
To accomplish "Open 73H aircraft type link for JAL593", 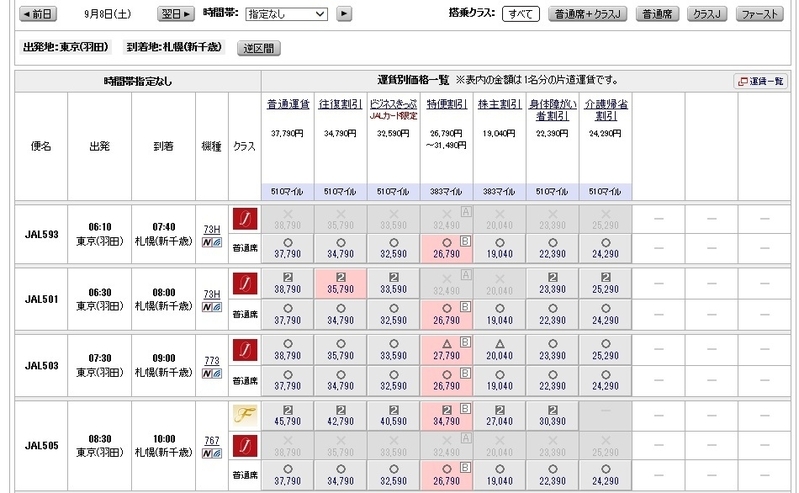I will (212, 229).
